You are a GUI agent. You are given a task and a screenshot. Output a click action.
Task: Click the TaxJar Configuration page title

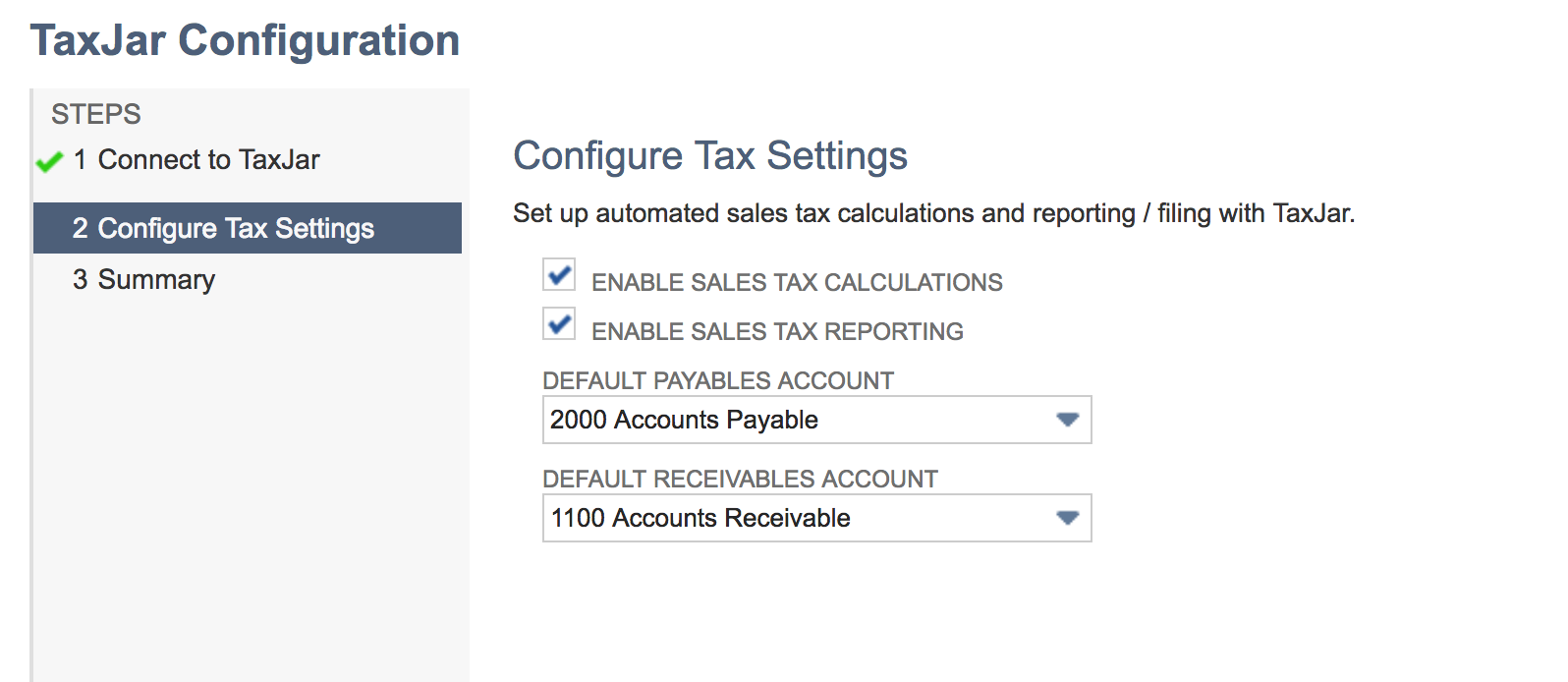(x=245, y=41)
